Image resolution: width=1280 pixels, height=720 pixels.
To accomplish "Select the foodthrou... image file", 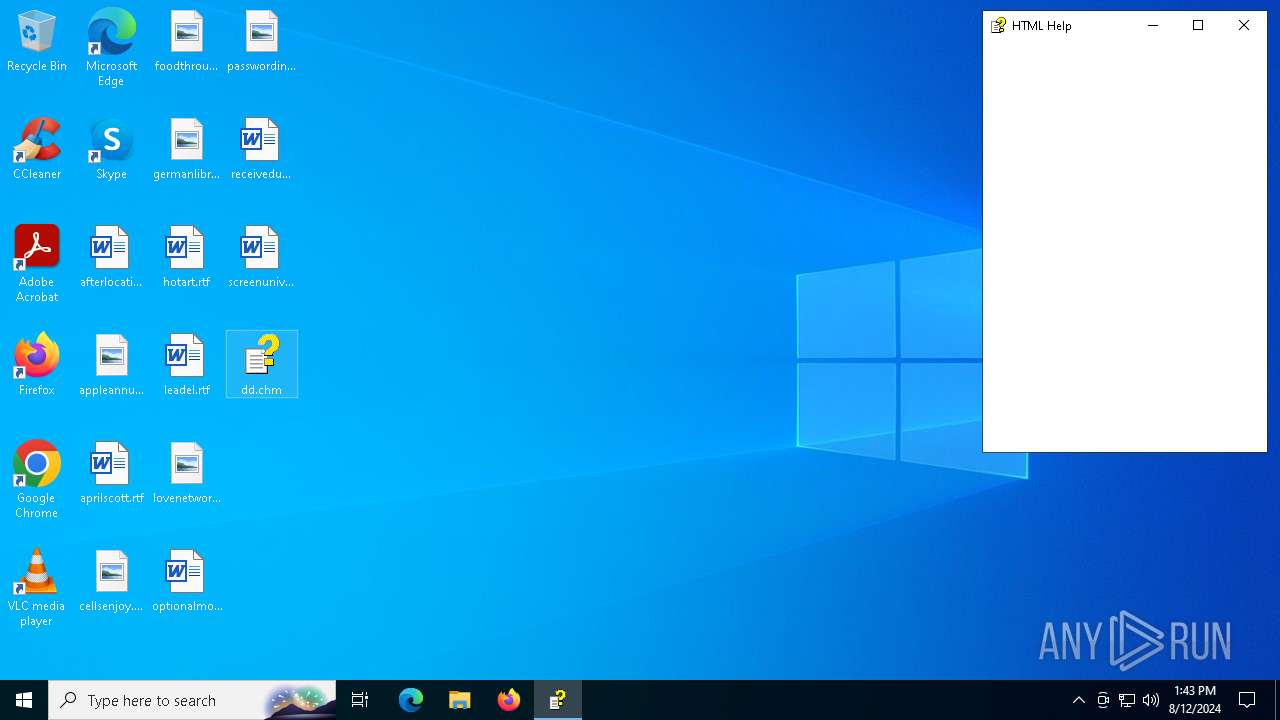I will 186,42.
